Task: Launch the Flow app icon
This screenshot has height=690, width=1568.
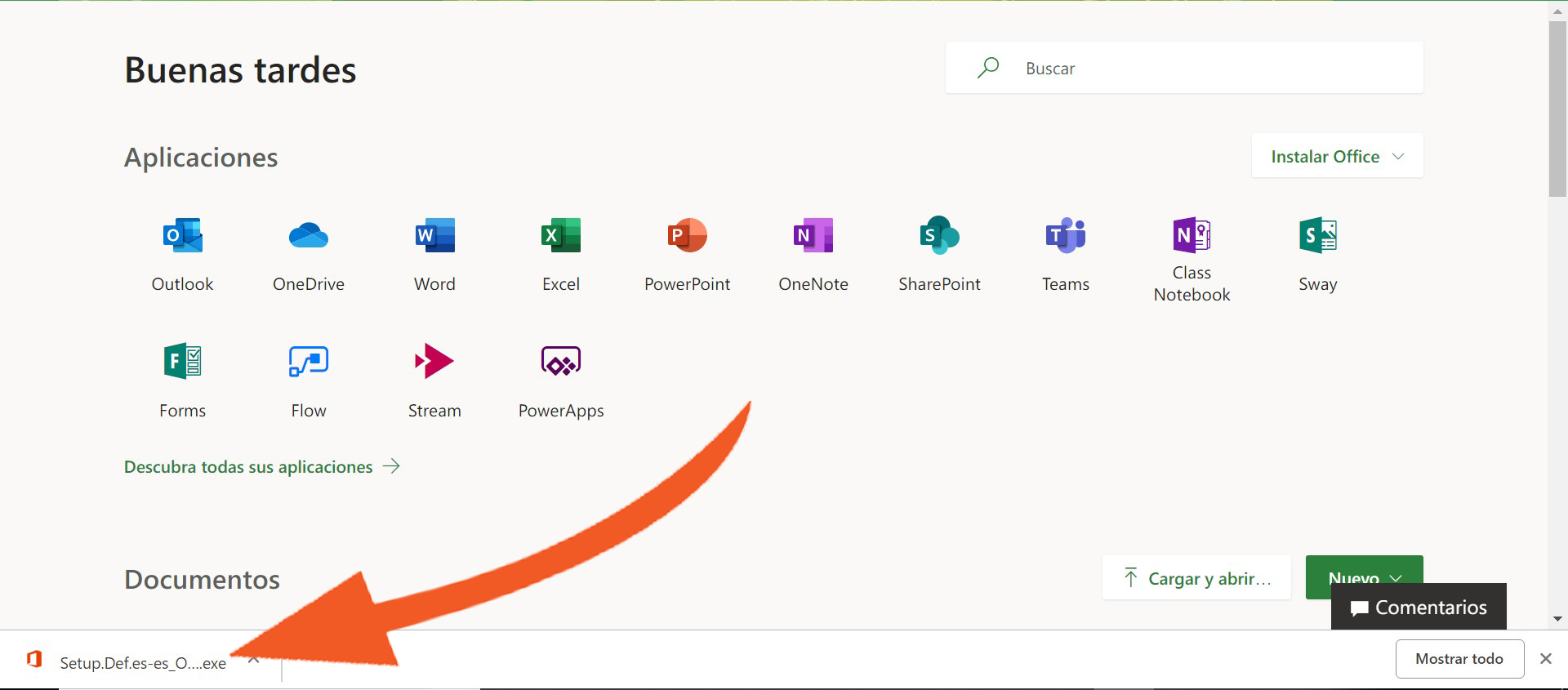Action: (x=309, y=361)
